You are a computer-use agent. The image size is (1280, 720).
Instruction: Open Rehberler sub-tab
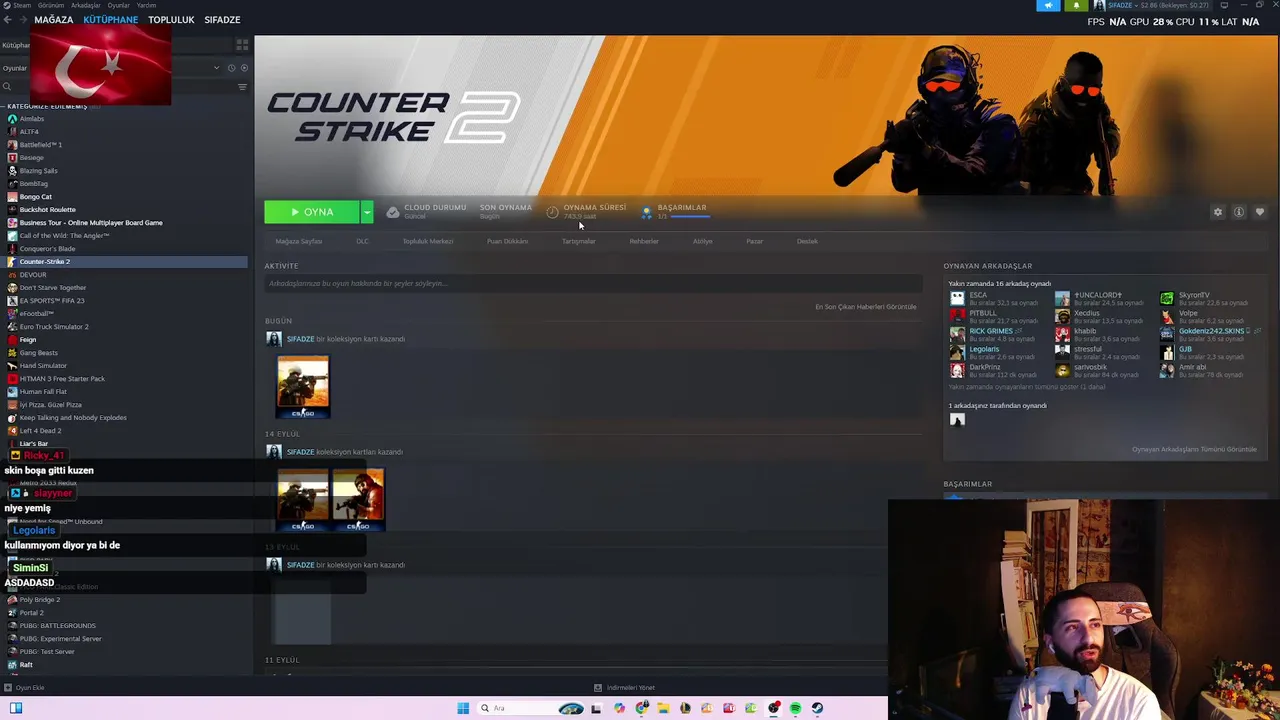coord(644,241)
